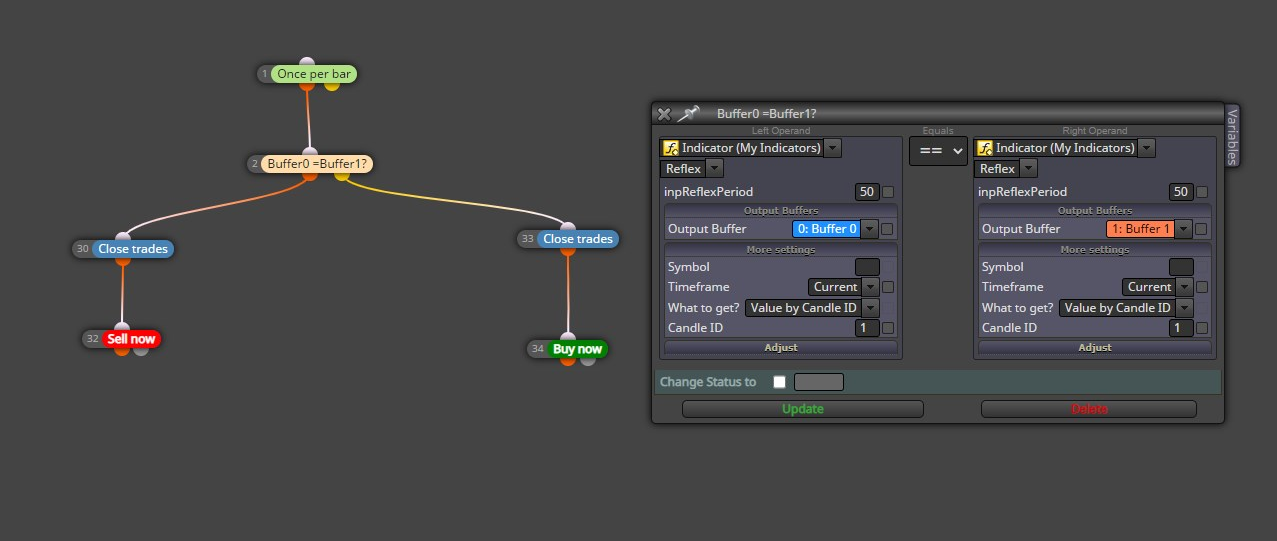
Task: Toggle left inpReflexPeriod checkbox
Action: 888,192
